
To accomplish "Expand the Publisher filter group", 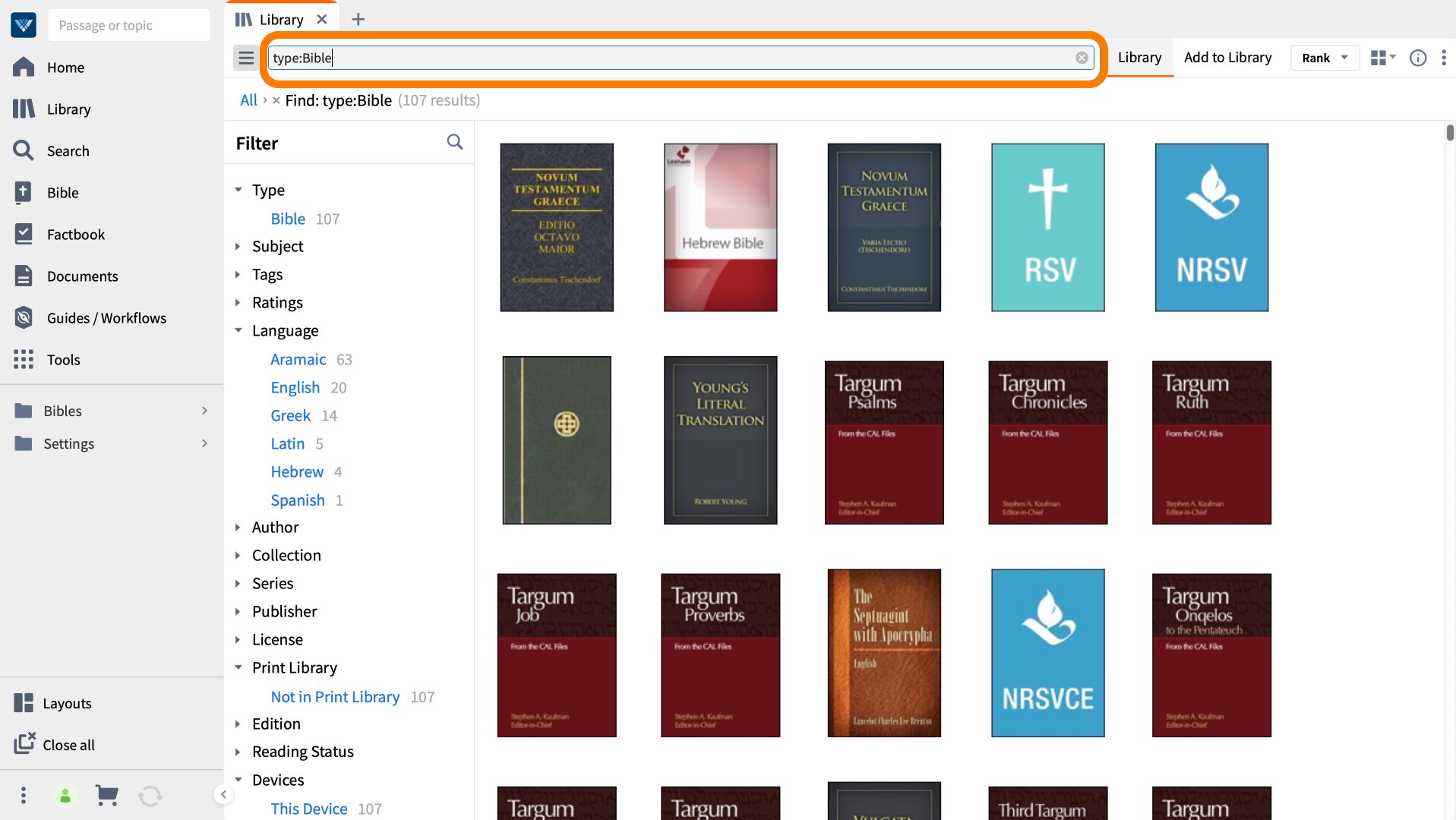I will pos(238,611).
